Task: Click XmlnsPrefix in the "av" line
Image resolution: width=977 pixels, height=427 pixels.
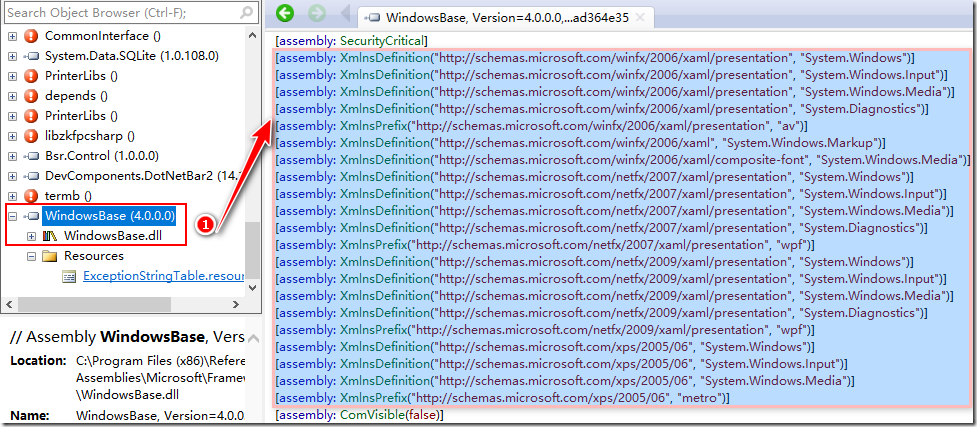Action: click(x=373, y=125)
